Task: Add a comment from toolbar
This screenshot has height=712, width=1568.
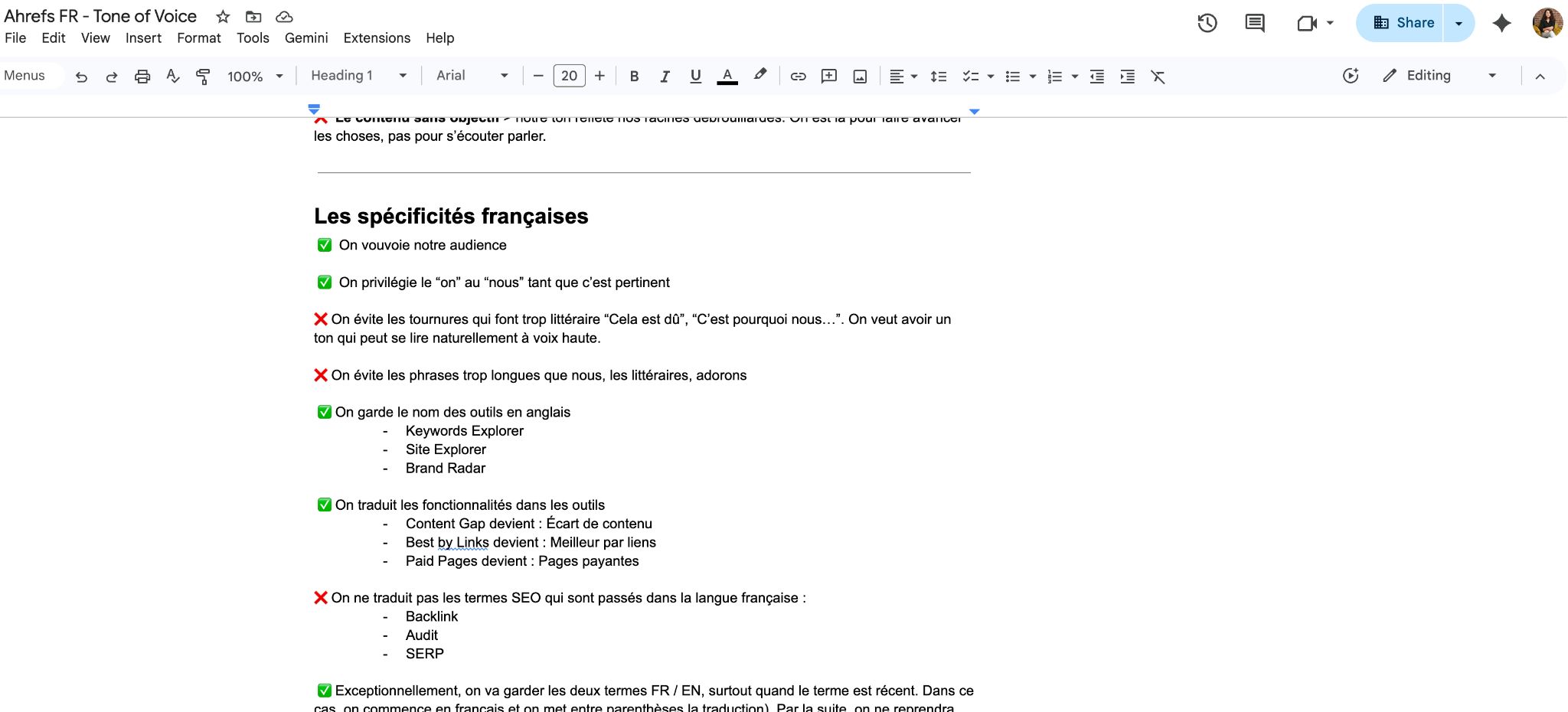Action: [828, 77]
